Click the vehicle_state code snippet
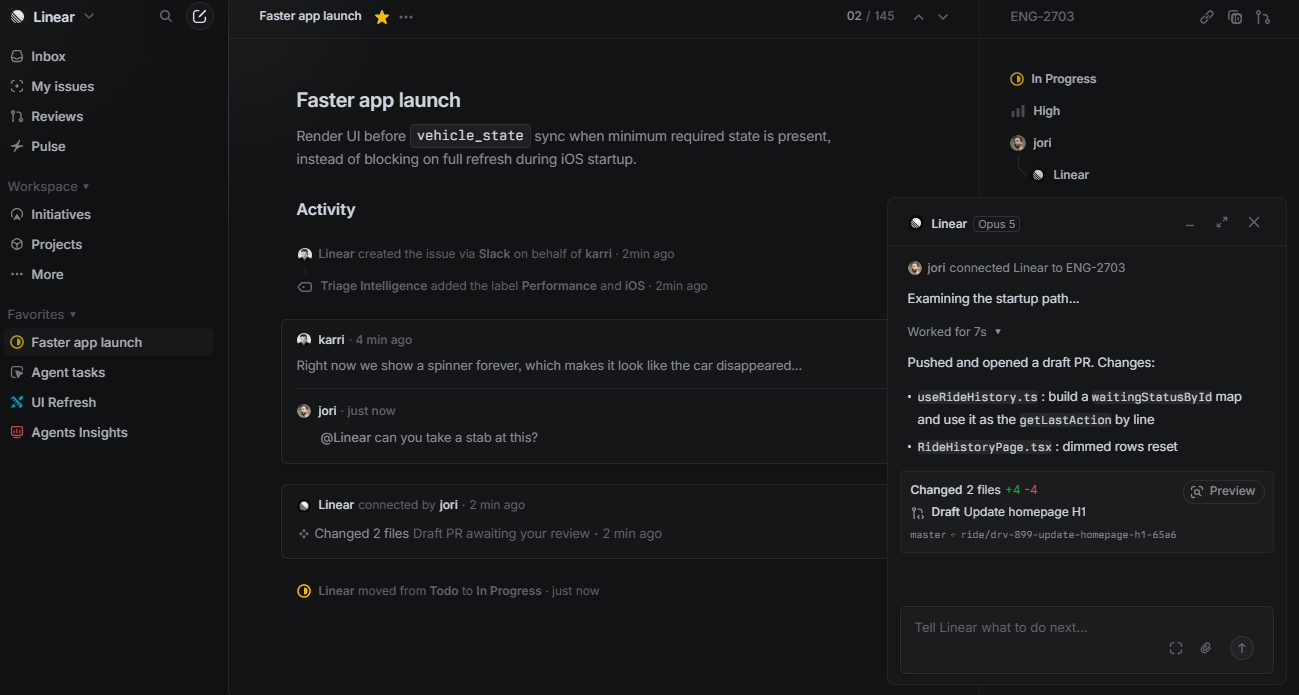Screen dimensions: 1299x695 click(x=470, y=136)
